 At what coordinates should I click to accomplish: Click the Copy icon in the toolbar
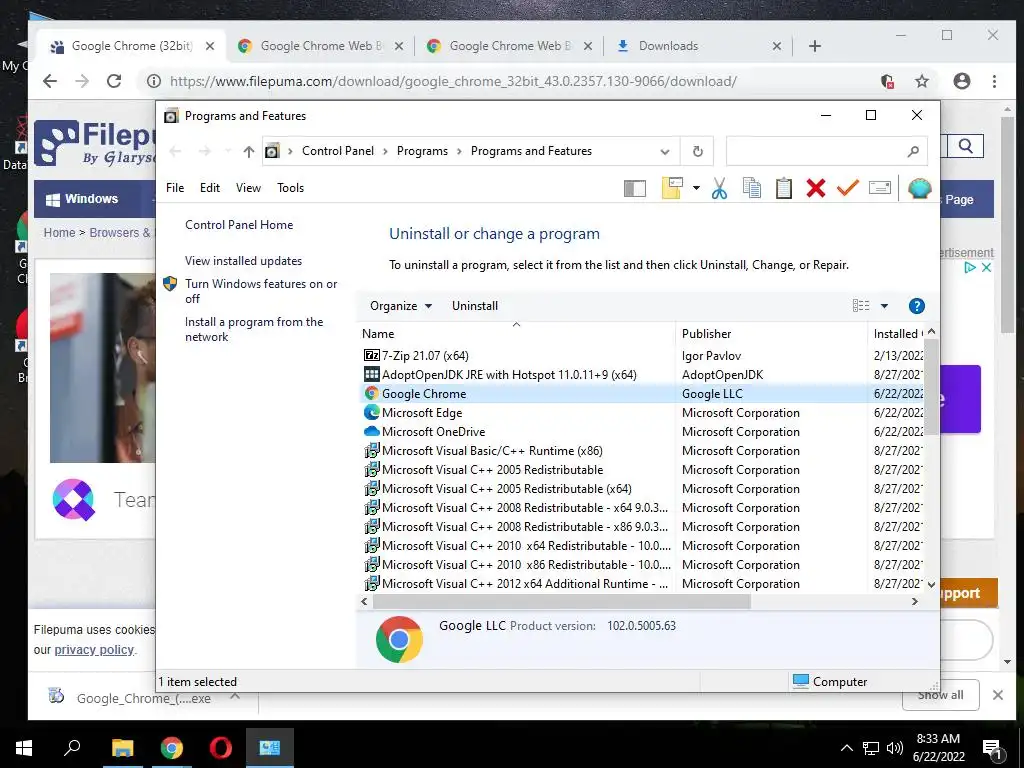(x=752, y=188)
